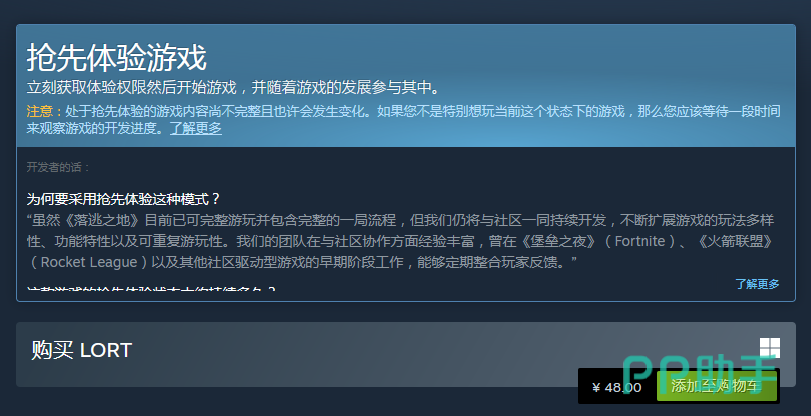The image size is (811, 416).
Task: Click notice sentence 来观察游戏的开发进度
Action: (92, 128)
